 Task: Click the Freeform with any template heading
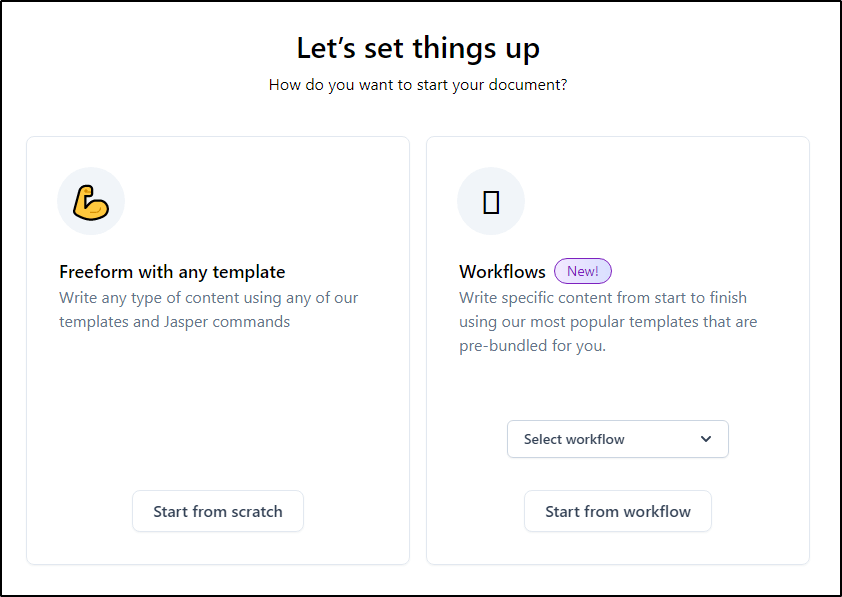click(x=172, y=271)
